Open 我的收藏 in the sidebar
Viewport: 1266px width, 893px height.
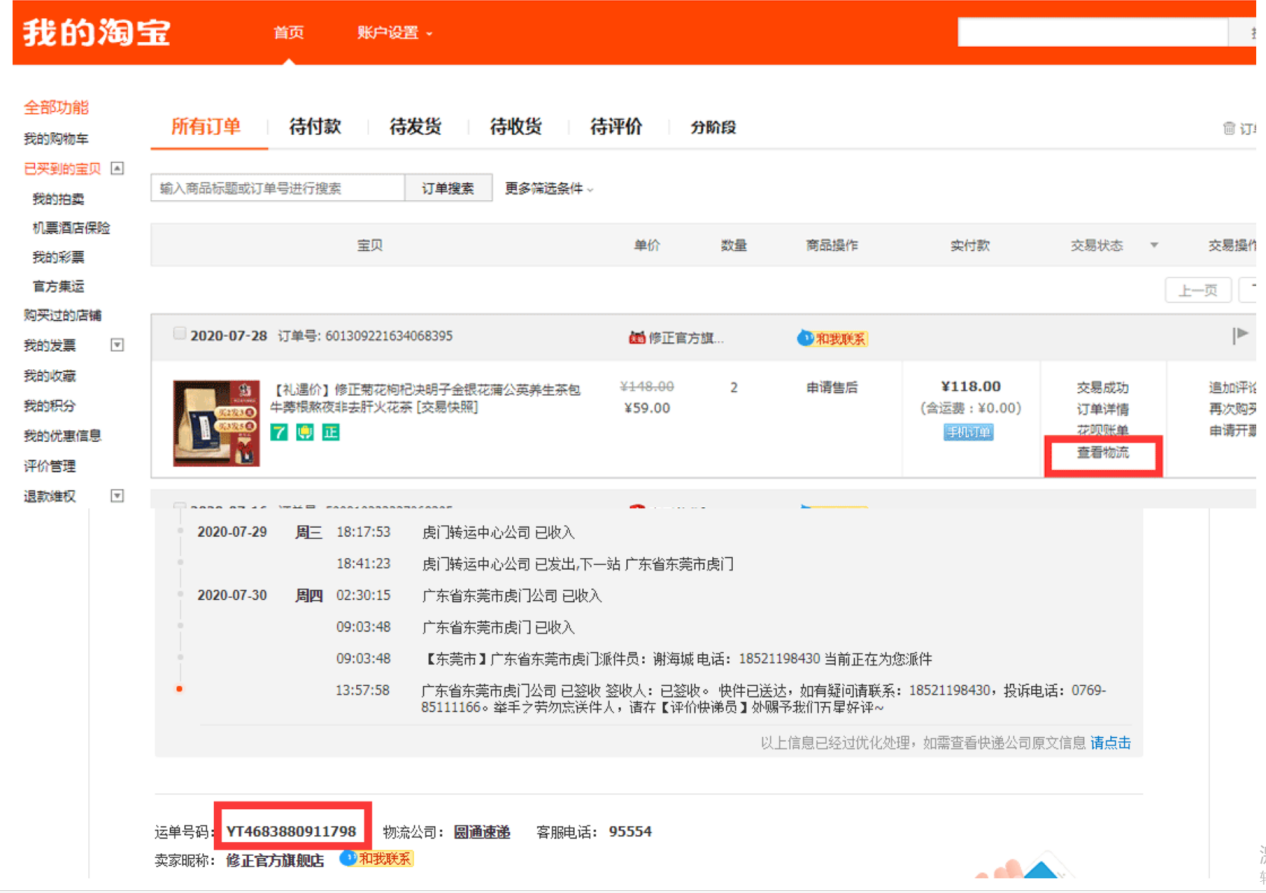pos(50,376)
